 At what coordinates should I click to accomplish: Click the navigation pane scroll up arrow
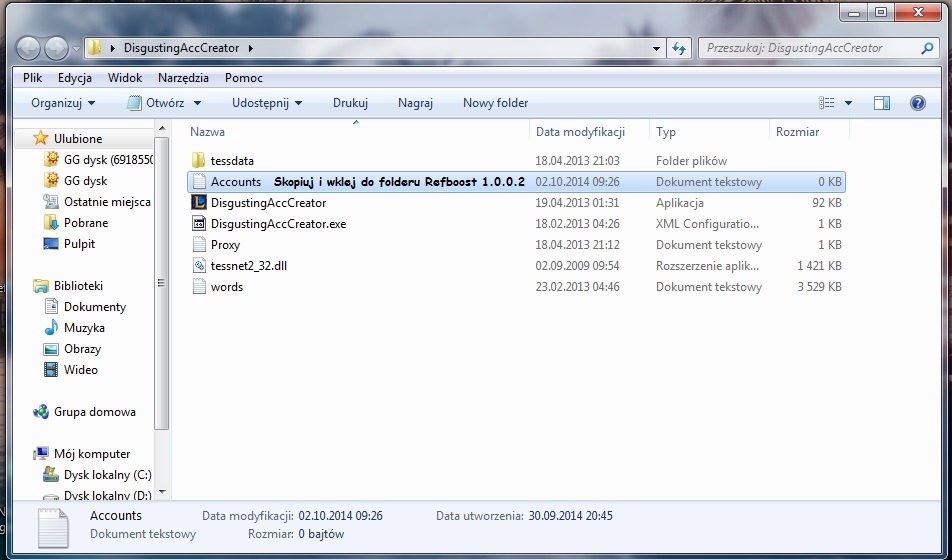coord(162,128)
